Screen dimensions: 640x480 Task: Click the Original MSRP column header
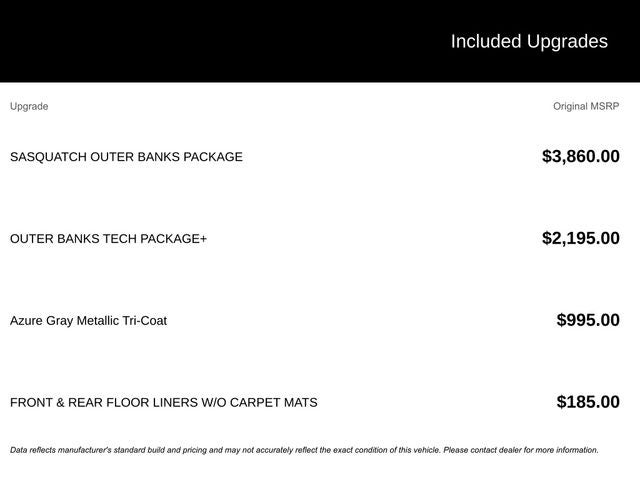(x=586, y=106)
